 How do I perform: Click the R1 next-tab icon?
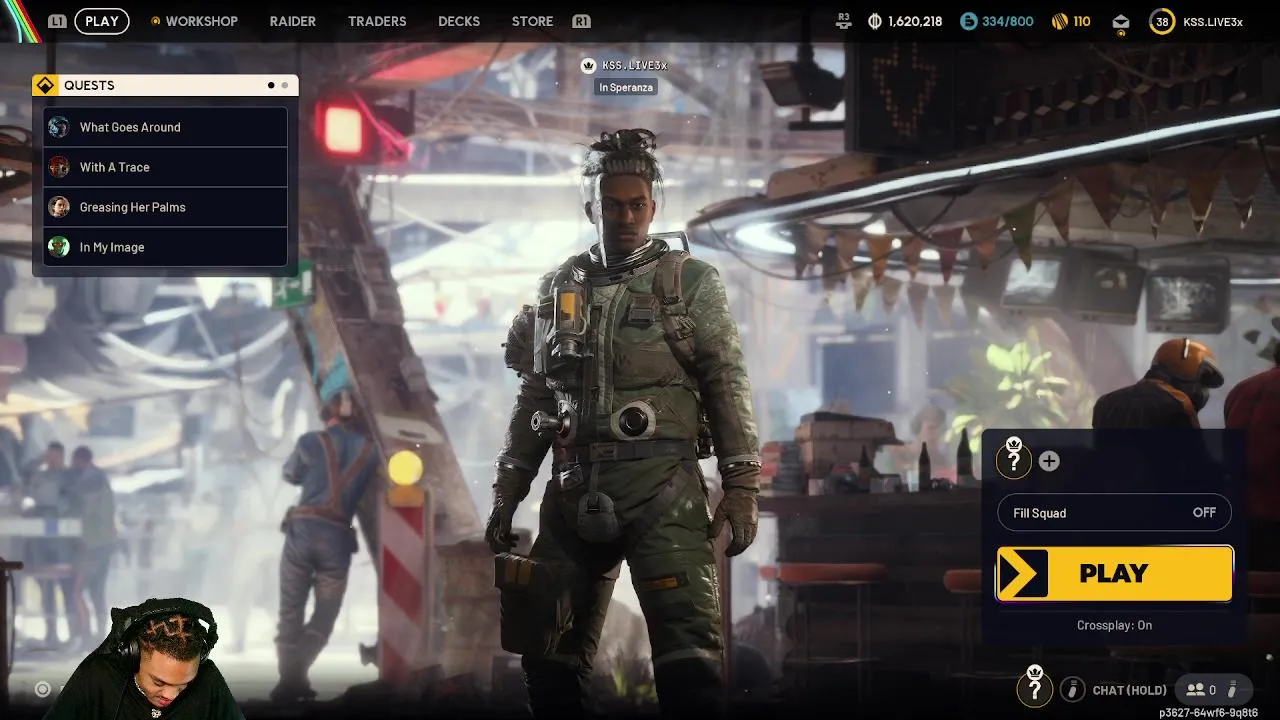click(x=581, y=21)
